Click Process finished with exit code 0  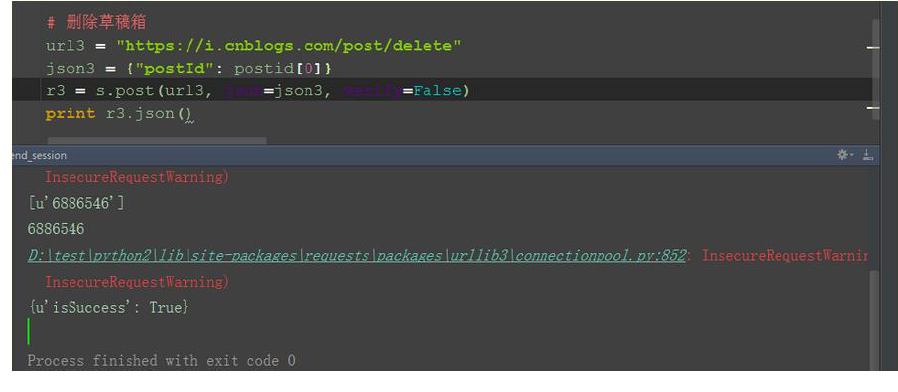(x=162, y=361)
